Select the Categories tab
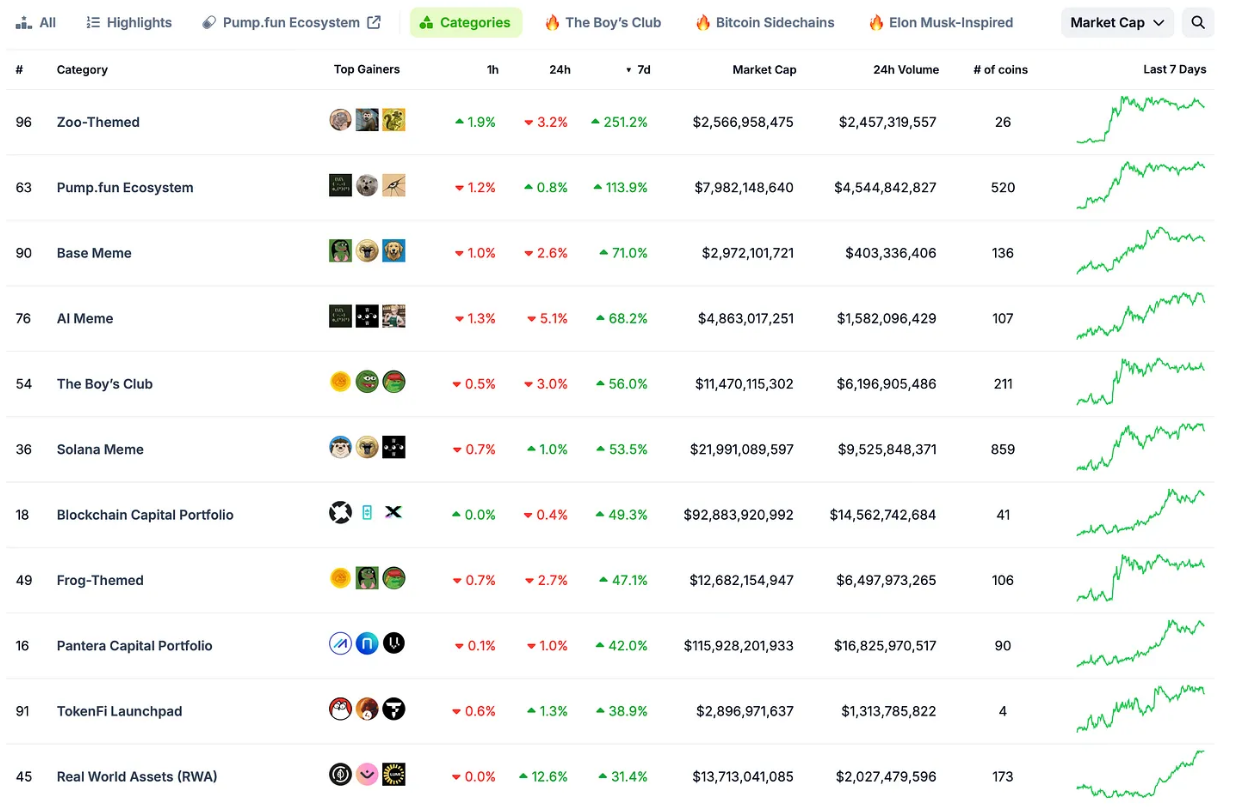This screenshot has width=1235, height=811. tap(466, 22)
